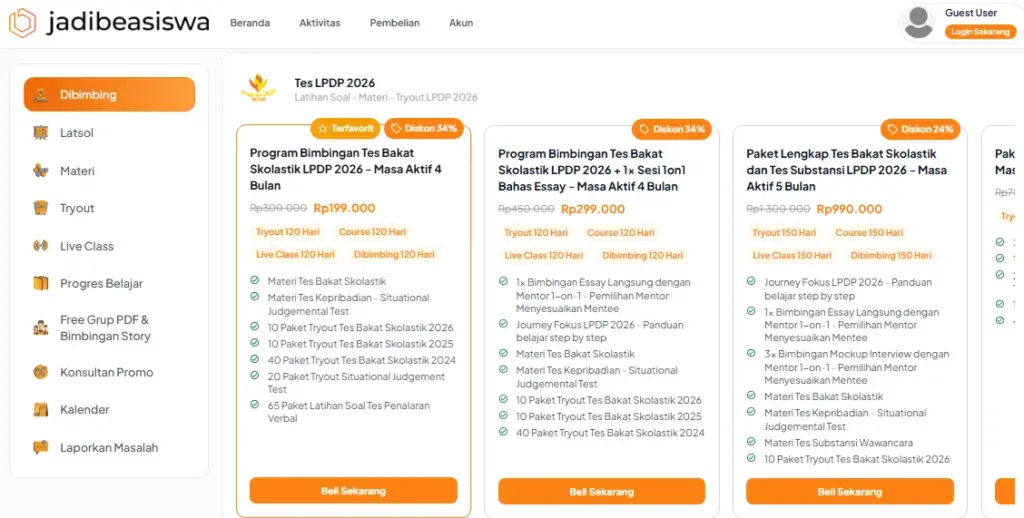Image resolution: width=1024 pixels, height=518 pixels.
Task: Click the Live Class 150 Hari tag
Action: [x=792, y=255]
